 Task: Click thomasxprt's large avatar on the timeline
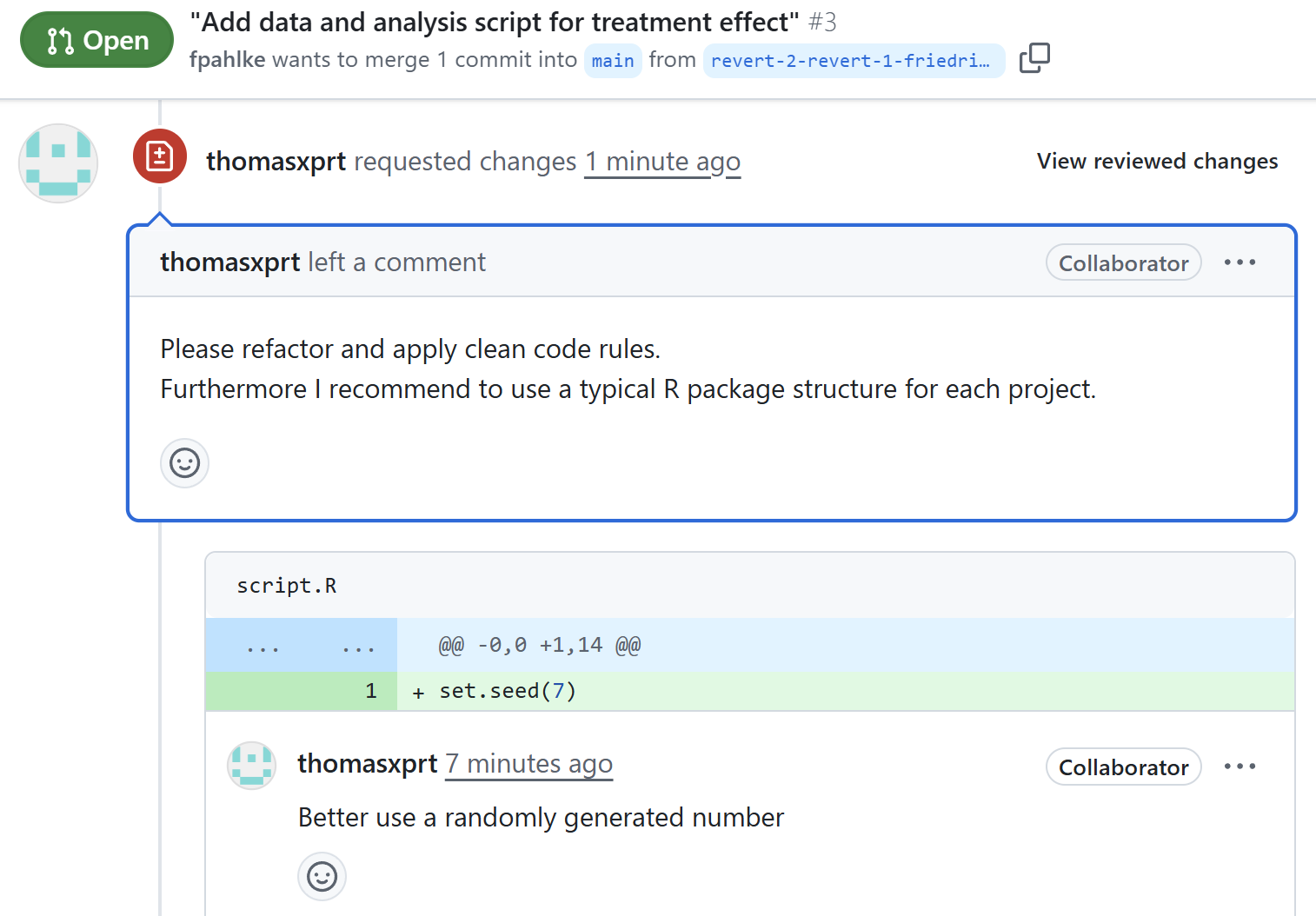click(58, 163)
